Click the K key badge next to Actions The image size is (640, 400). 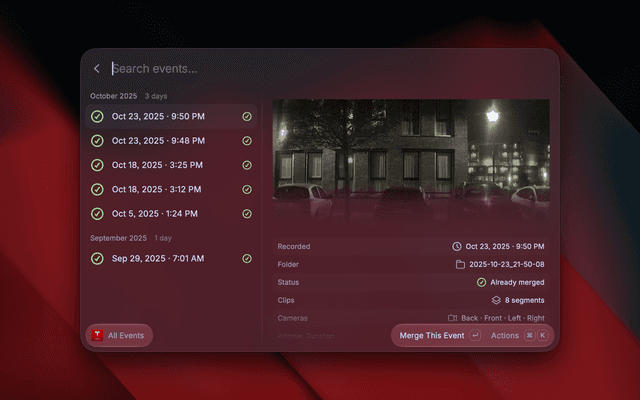pos(543,336)
